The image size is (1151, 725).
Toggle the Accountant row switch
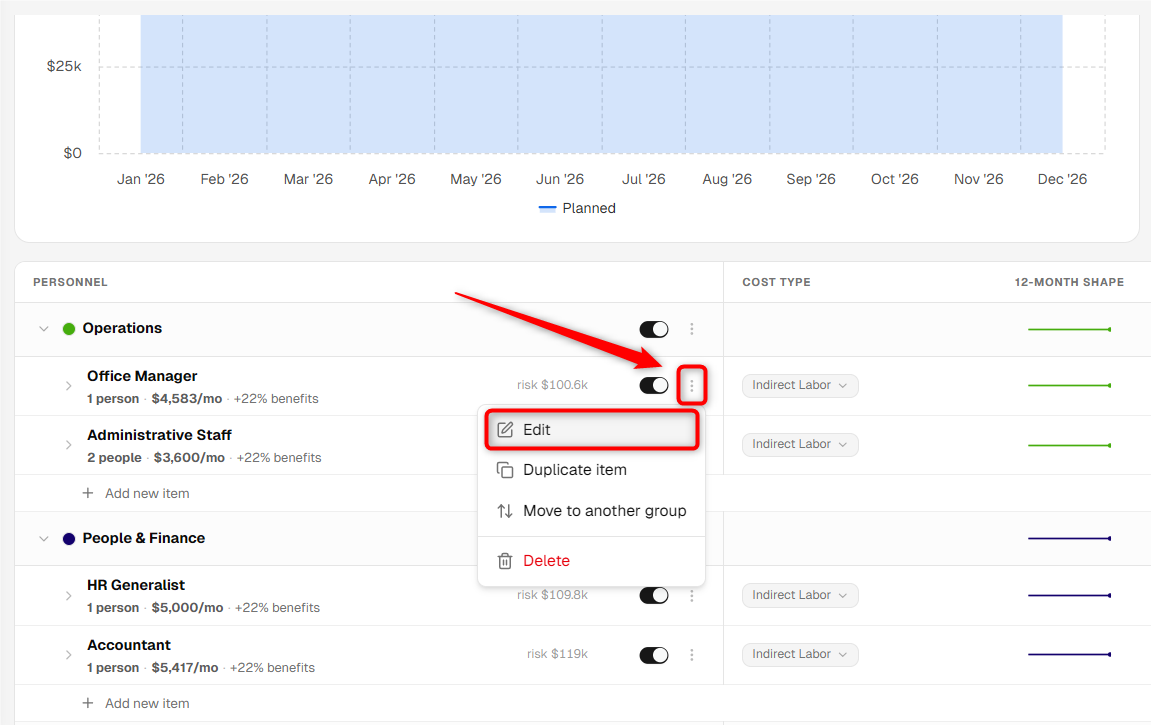tap(654, 655)
